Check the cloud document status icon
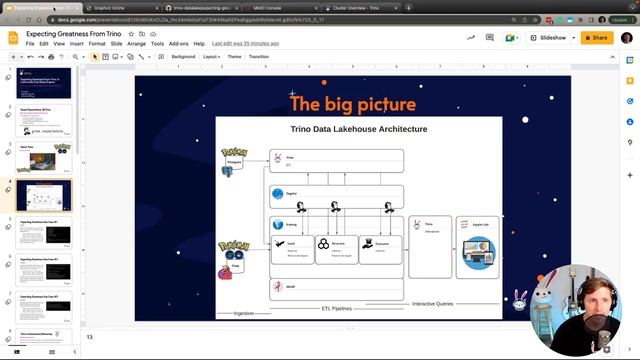The width and height of the screenshot is (640, 360). pyautogui.click(x=153, y=34)
